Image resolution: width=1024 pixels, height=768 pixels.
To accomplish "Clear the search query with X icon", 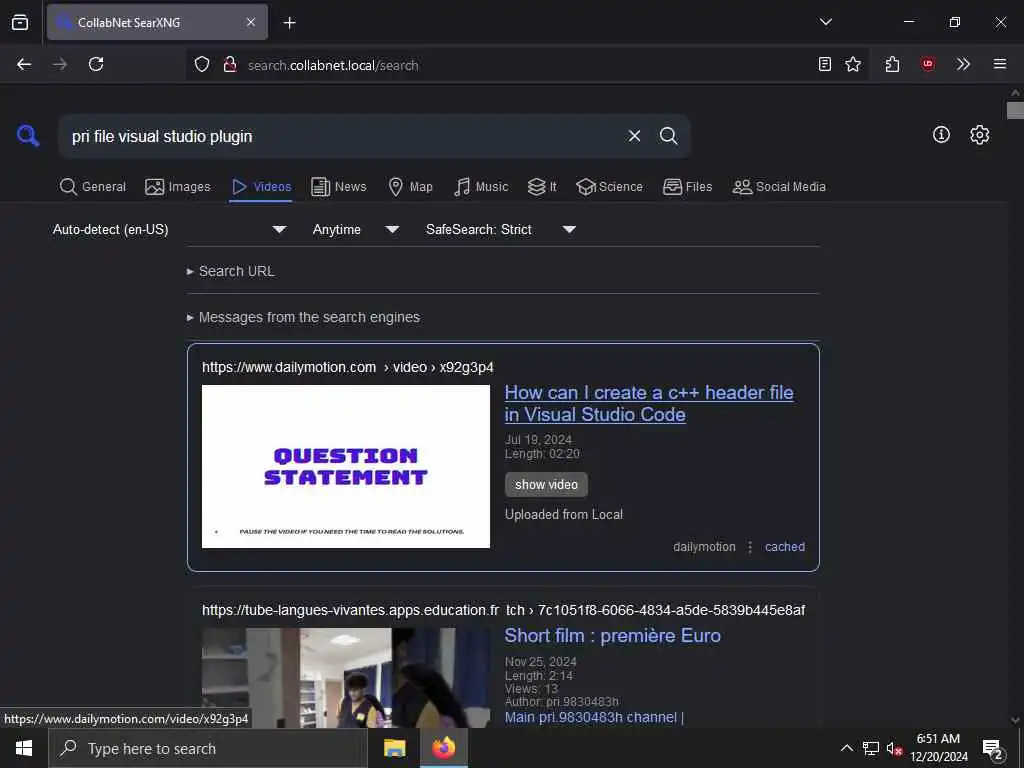I will 634,136.
